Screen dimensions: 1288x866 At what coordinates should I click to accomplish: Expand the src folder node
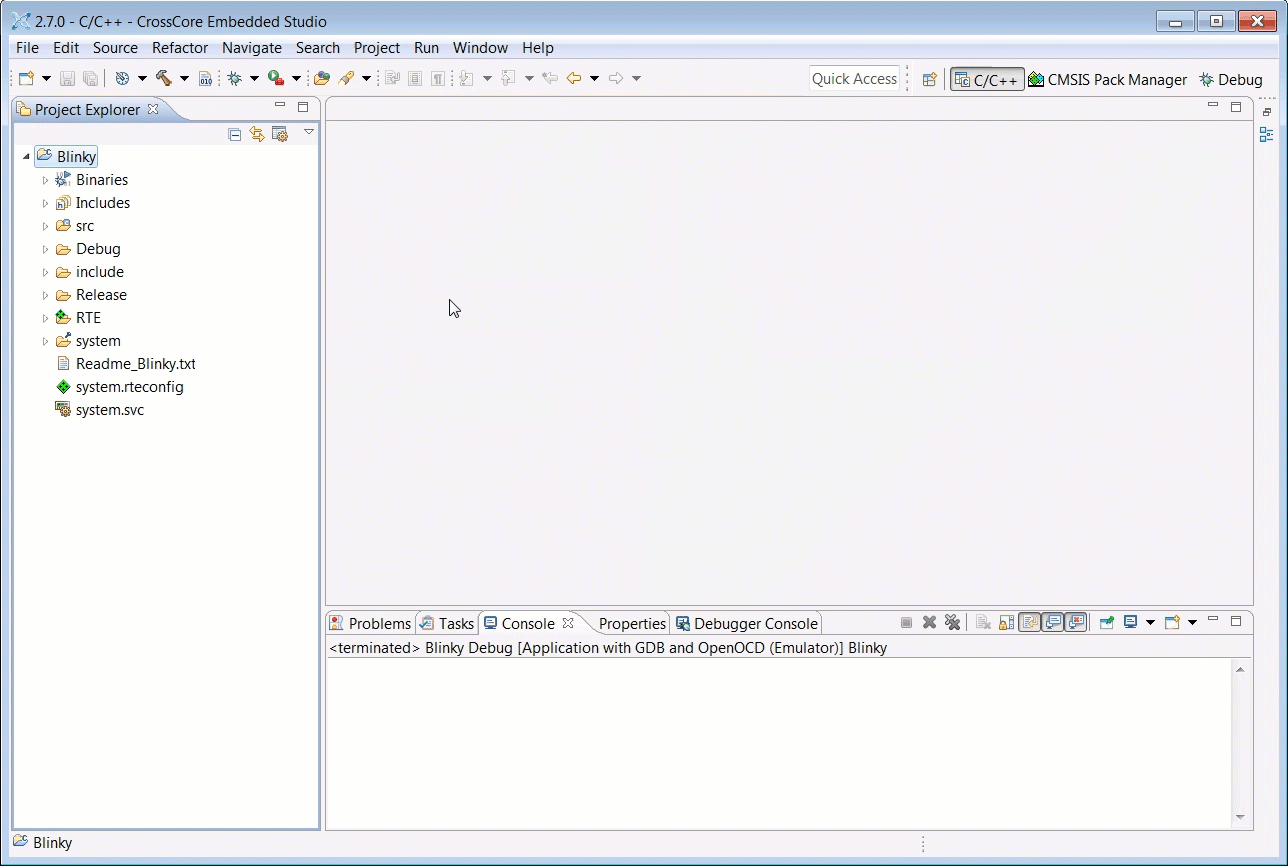tap(45, 227)
